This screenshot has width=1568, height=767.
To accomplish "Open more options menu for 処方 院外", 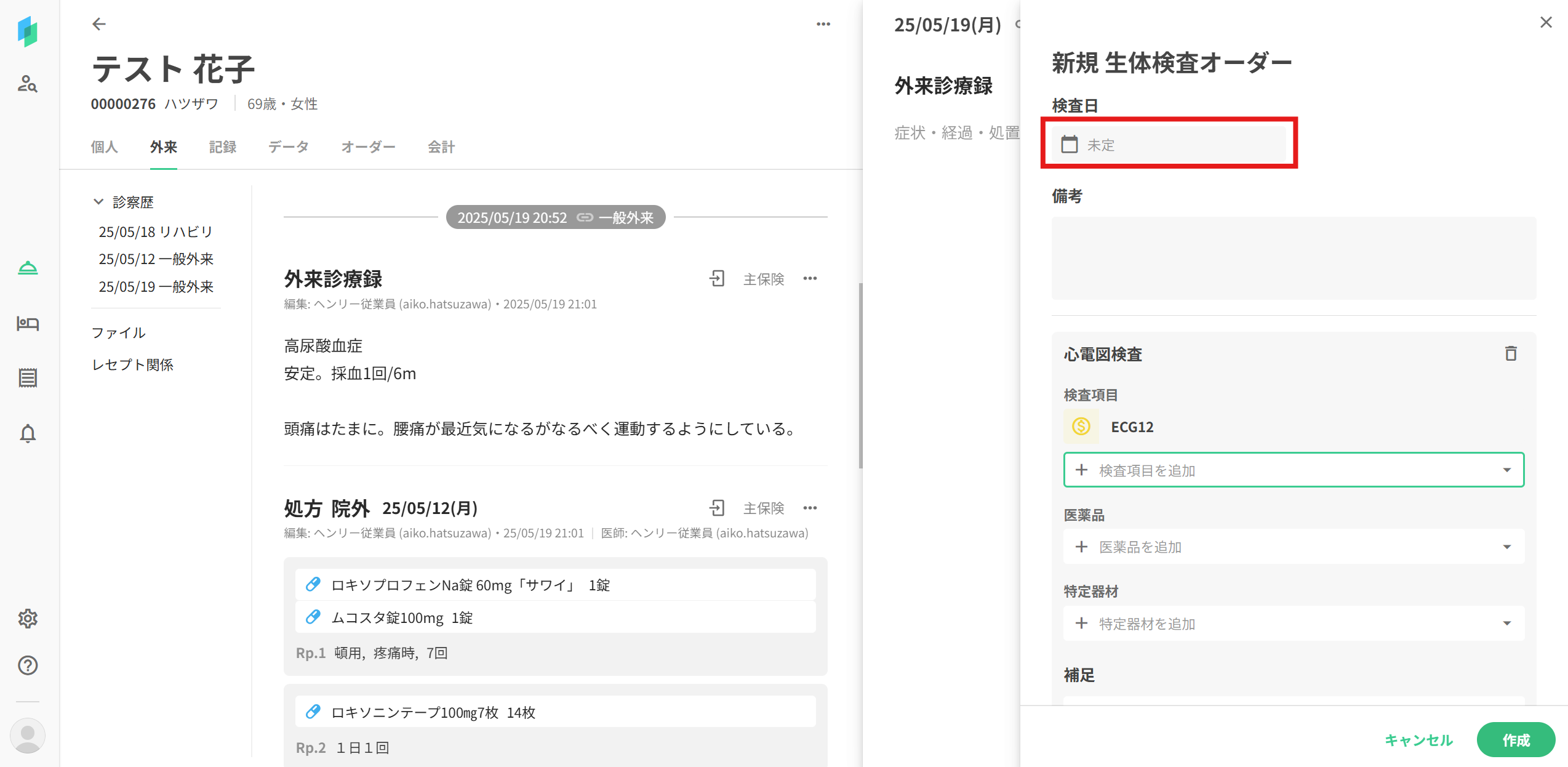I will pos(810,508).
